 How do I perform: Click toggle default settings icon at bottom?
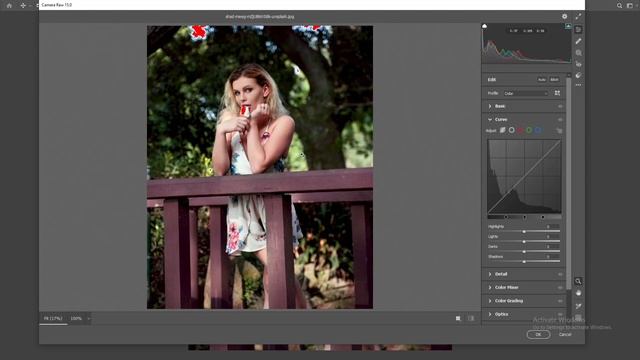point(471,318)
